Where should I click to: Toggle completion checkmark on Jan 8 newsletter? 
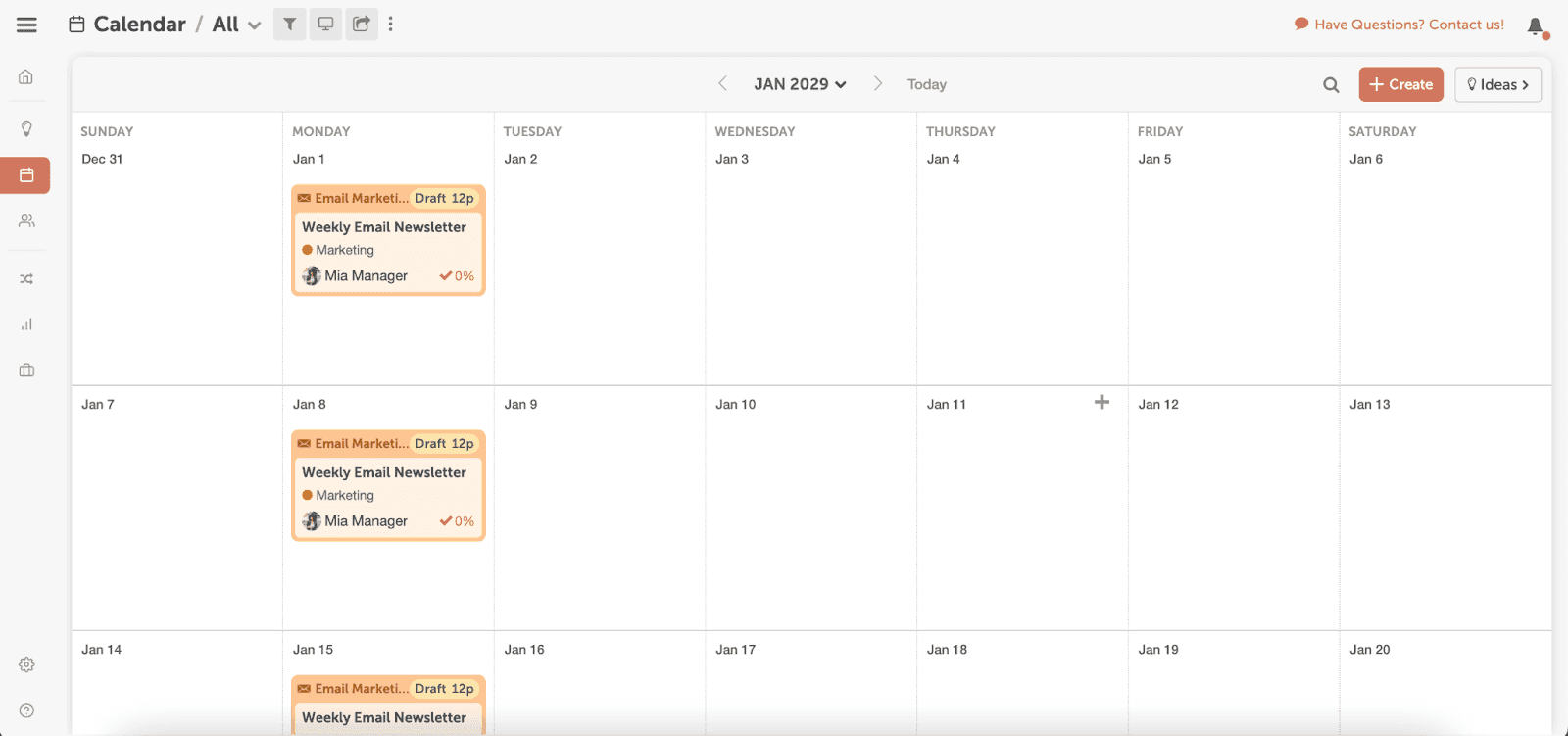tap(446, 521)
